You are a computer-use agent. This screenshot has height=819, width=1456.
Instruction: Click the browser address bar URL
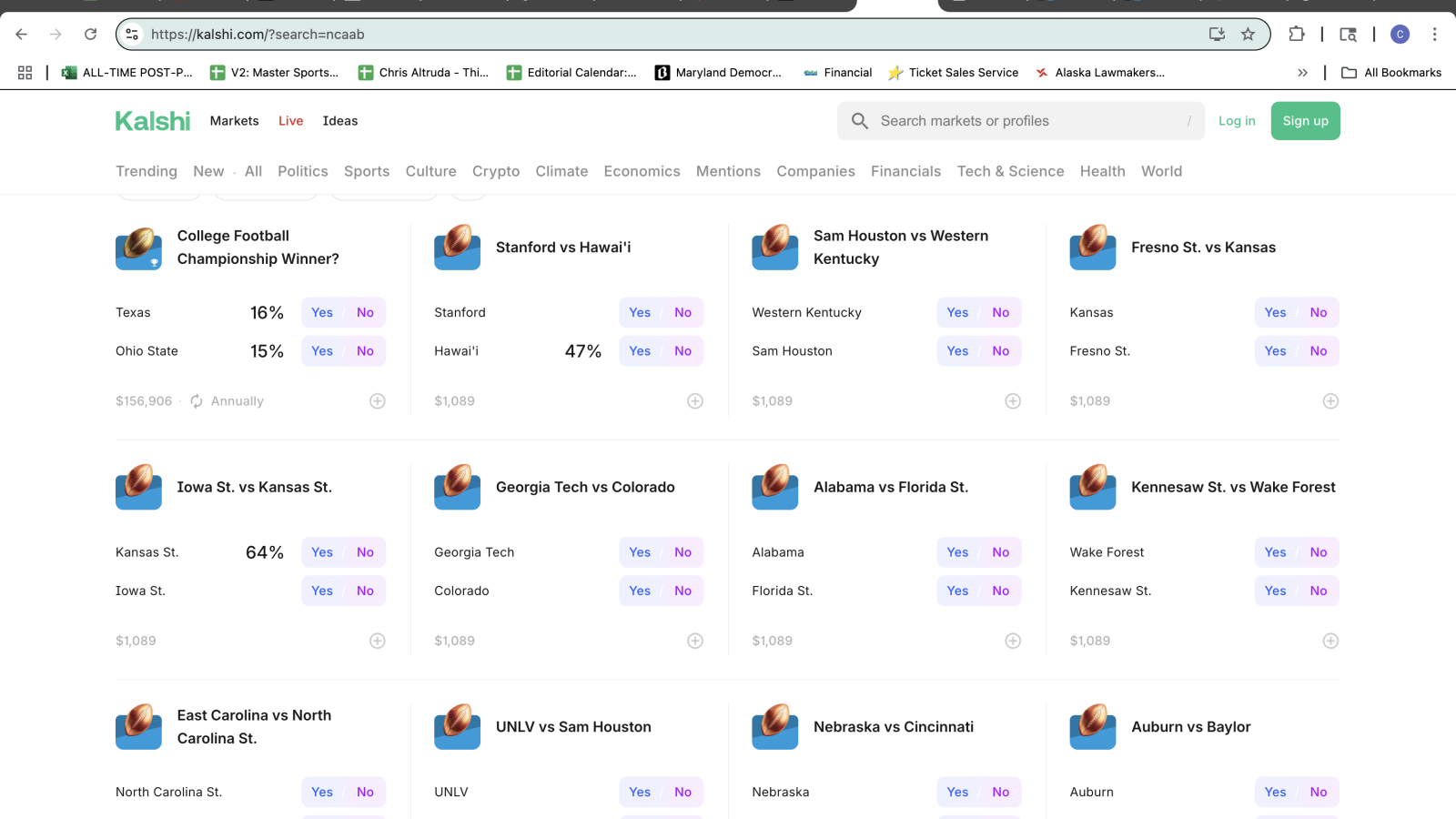pyautogui.click(x=258, y=35)
